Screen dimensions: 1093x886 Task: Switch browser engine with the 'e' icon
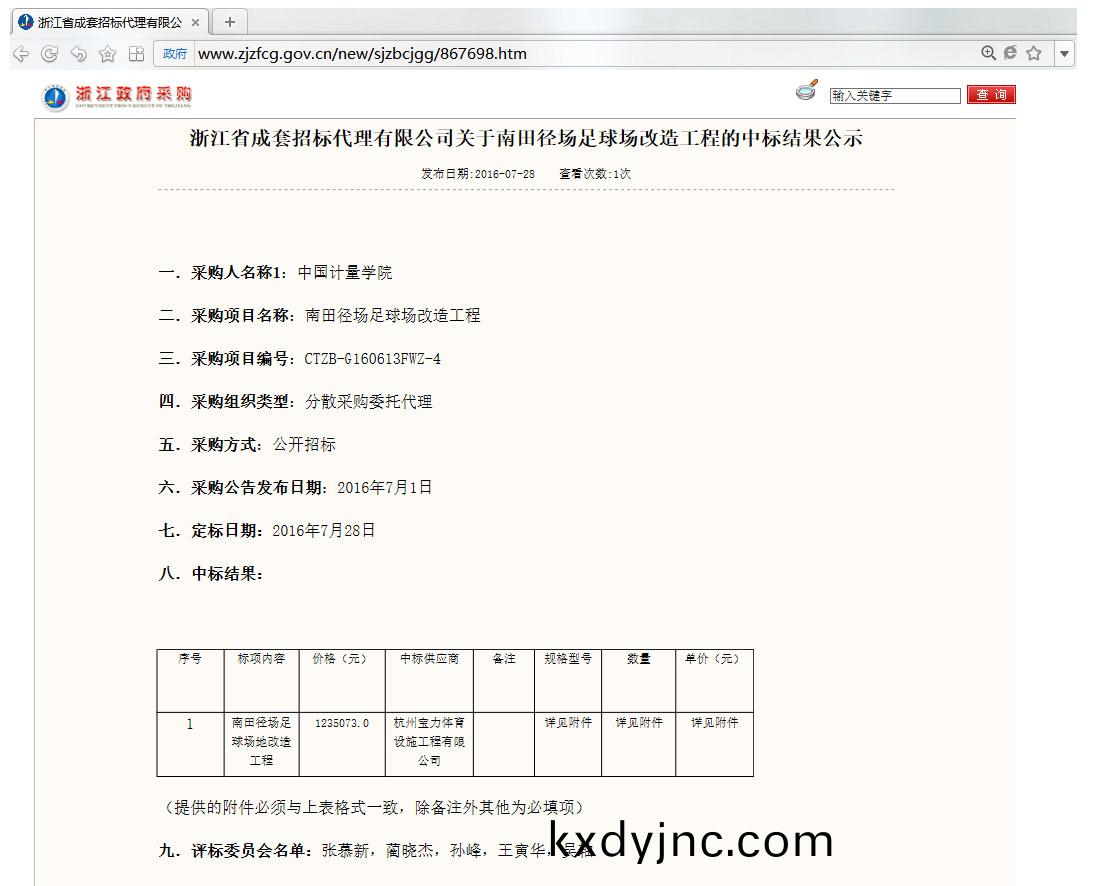point(1010,53)
